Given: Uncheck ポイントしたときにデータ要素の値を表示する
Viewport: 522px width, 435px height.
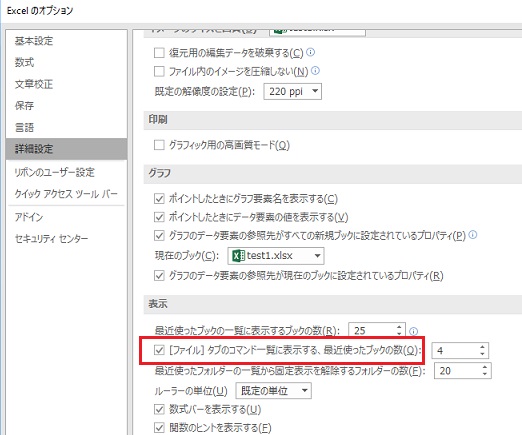Looking at the screenshot, I should coord(159,217).
